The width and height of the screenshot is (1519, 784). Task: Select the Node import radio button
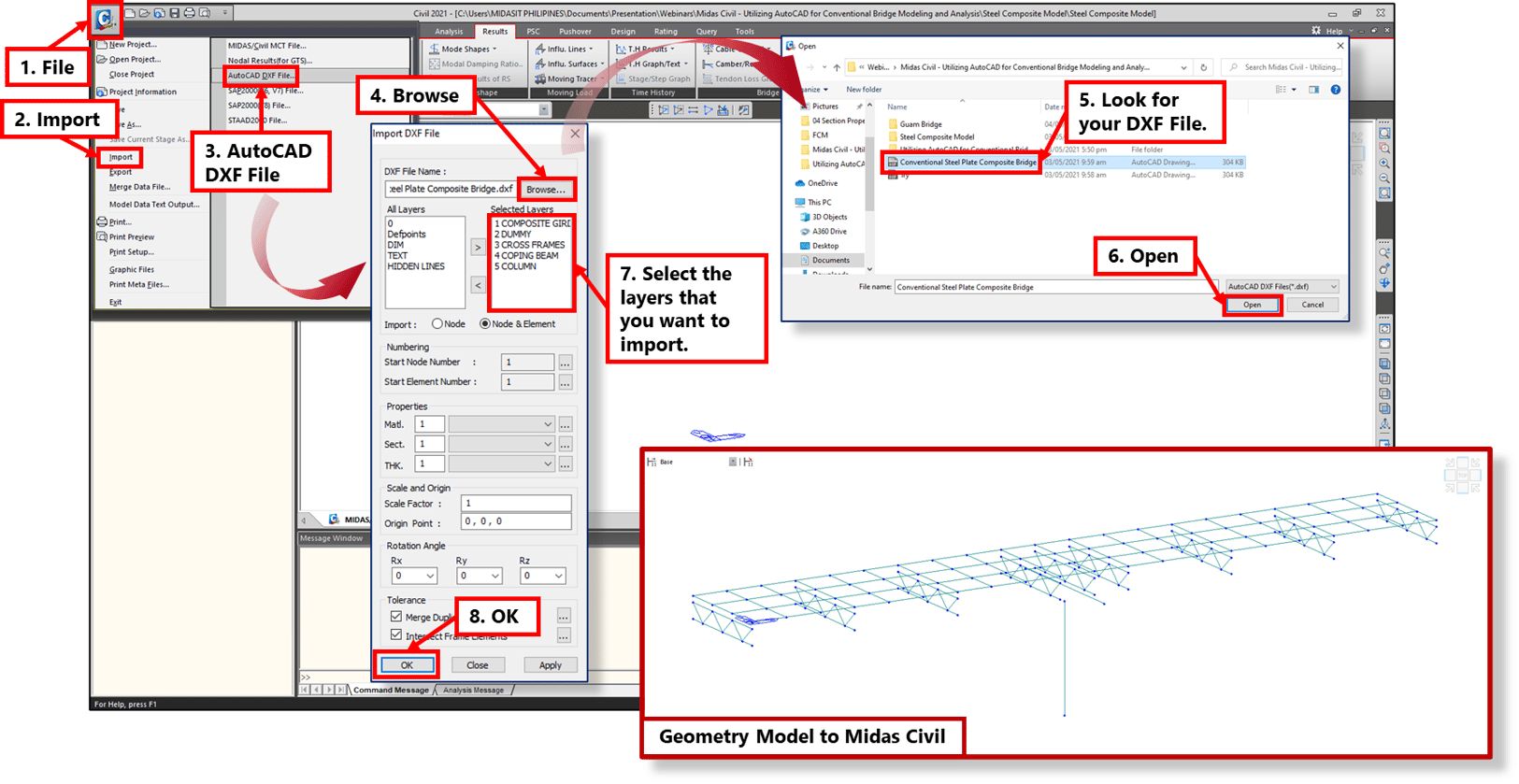click(x=437, y=324)
